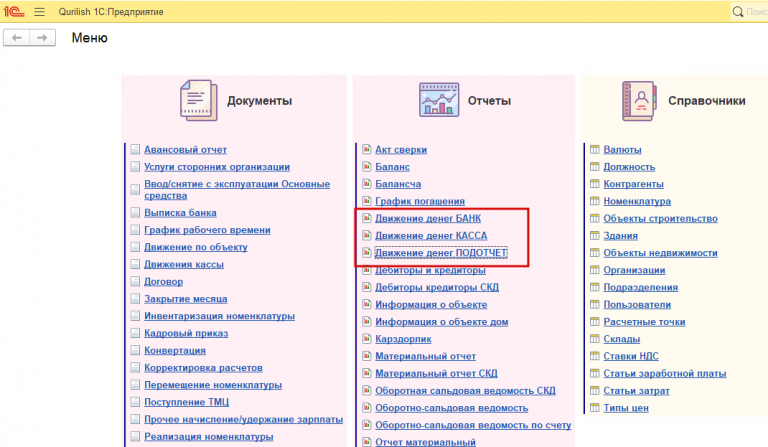Open Корректировка расчетов link
Viewport: 768px width, 447px height.
(203, 368)
